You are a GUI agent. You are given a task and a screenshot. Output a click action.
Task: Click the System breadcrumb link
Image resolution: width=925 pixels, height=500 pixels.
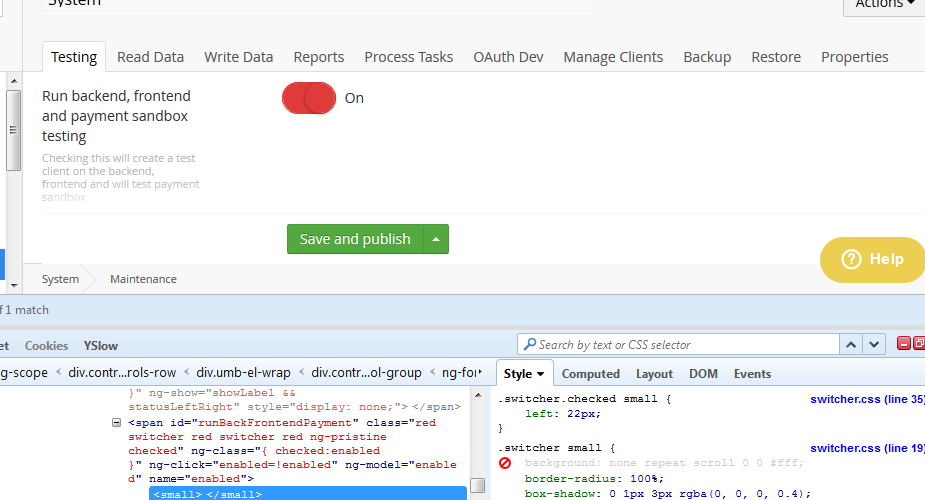[x=60, y=279]
